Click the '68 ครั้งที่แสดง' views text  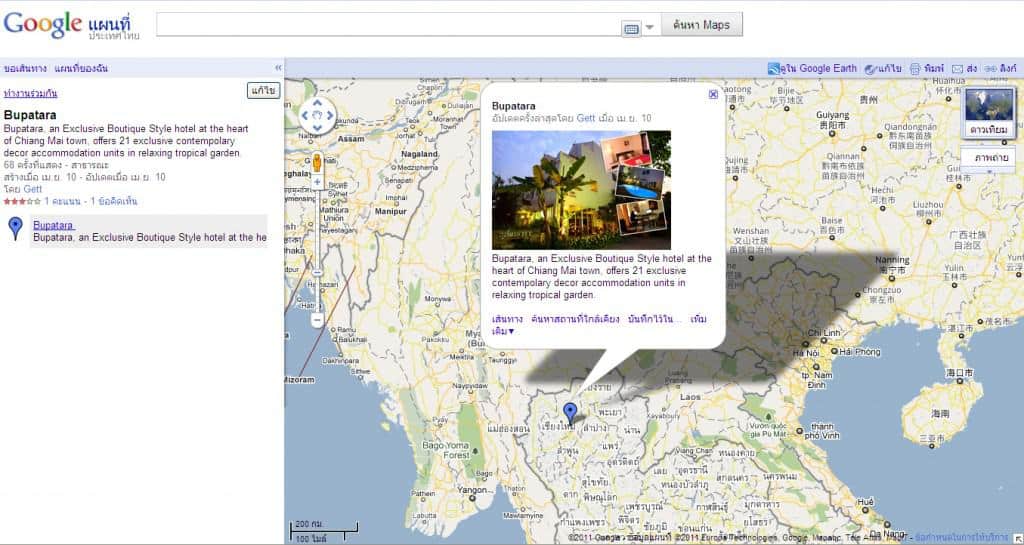33,165
